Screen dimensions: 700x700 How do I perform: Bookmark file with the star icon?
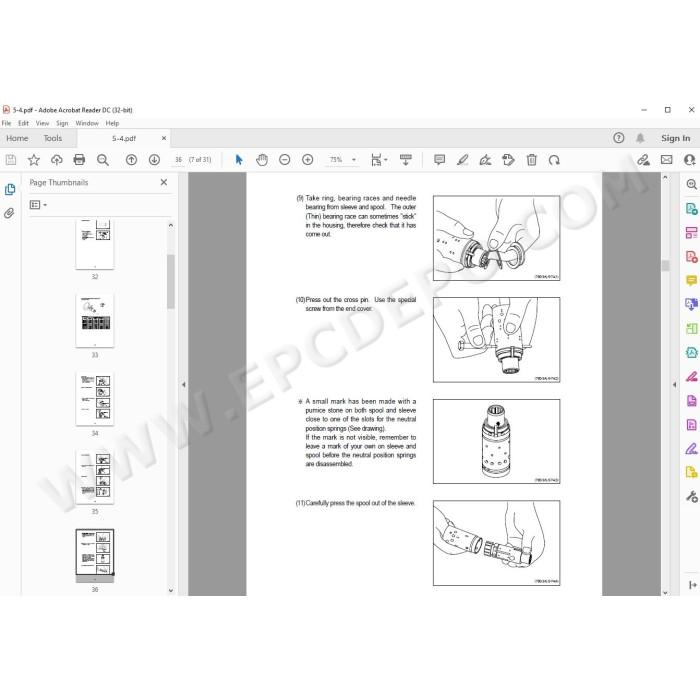[34, 160]
